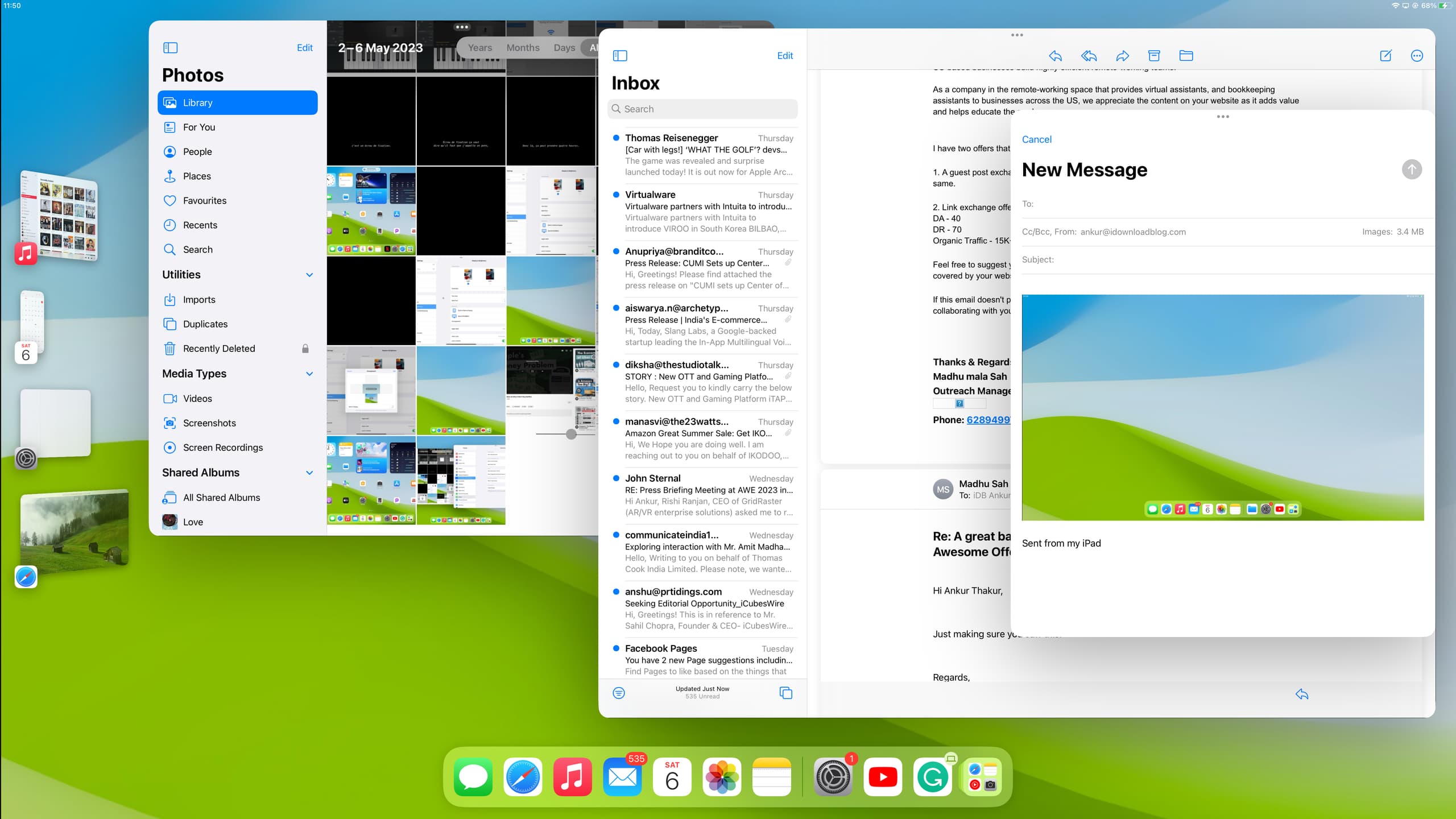This screenshot has width=1456, height=819.
Task: Select Months view in Photos
Action: coord(523,48)
